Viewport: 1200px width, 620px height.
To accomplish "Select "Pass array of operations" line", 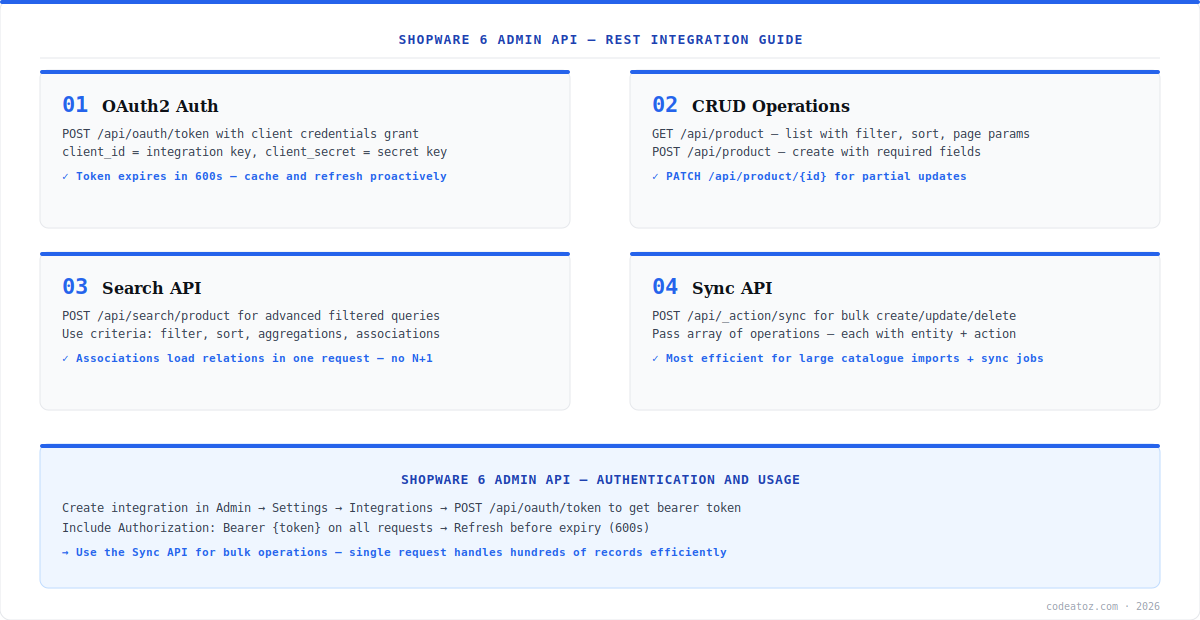I will click(x=834, y=334).
